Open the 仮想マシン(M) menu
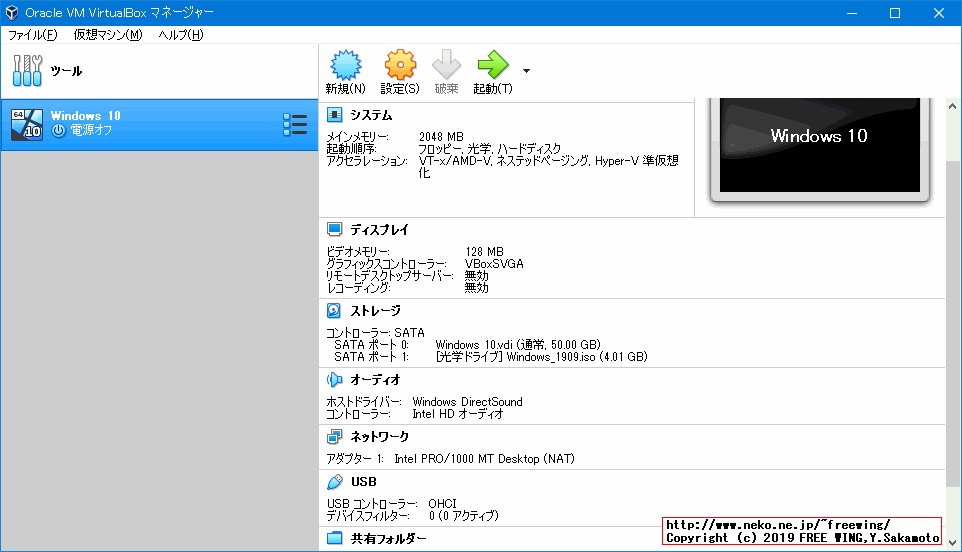 click(x=108, y=35)
